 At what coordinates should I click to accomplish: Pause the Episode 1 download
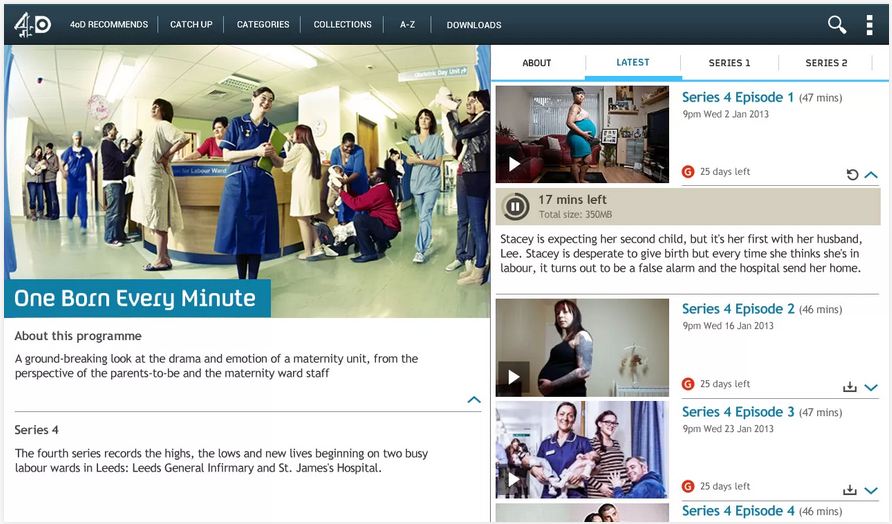(515, 207)
